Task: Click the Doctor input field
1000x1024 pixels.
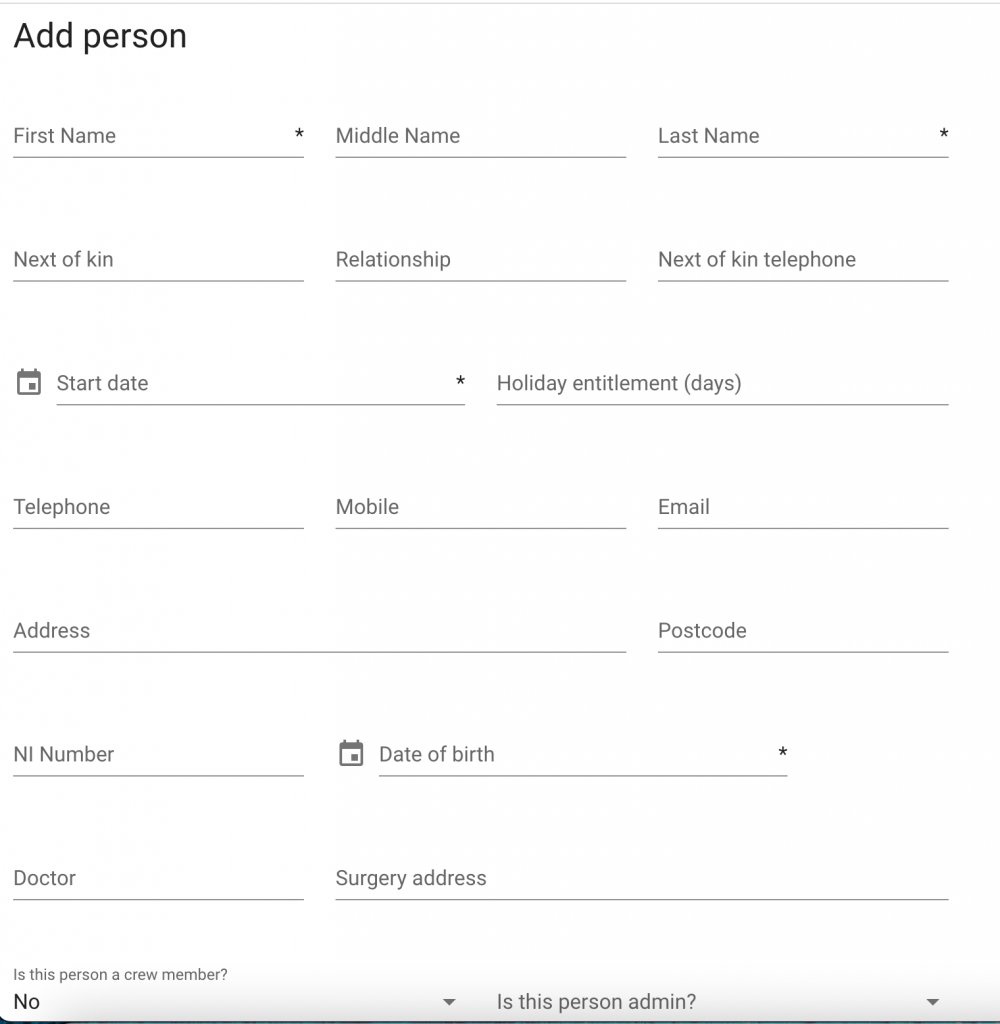Action: point(157,879)
